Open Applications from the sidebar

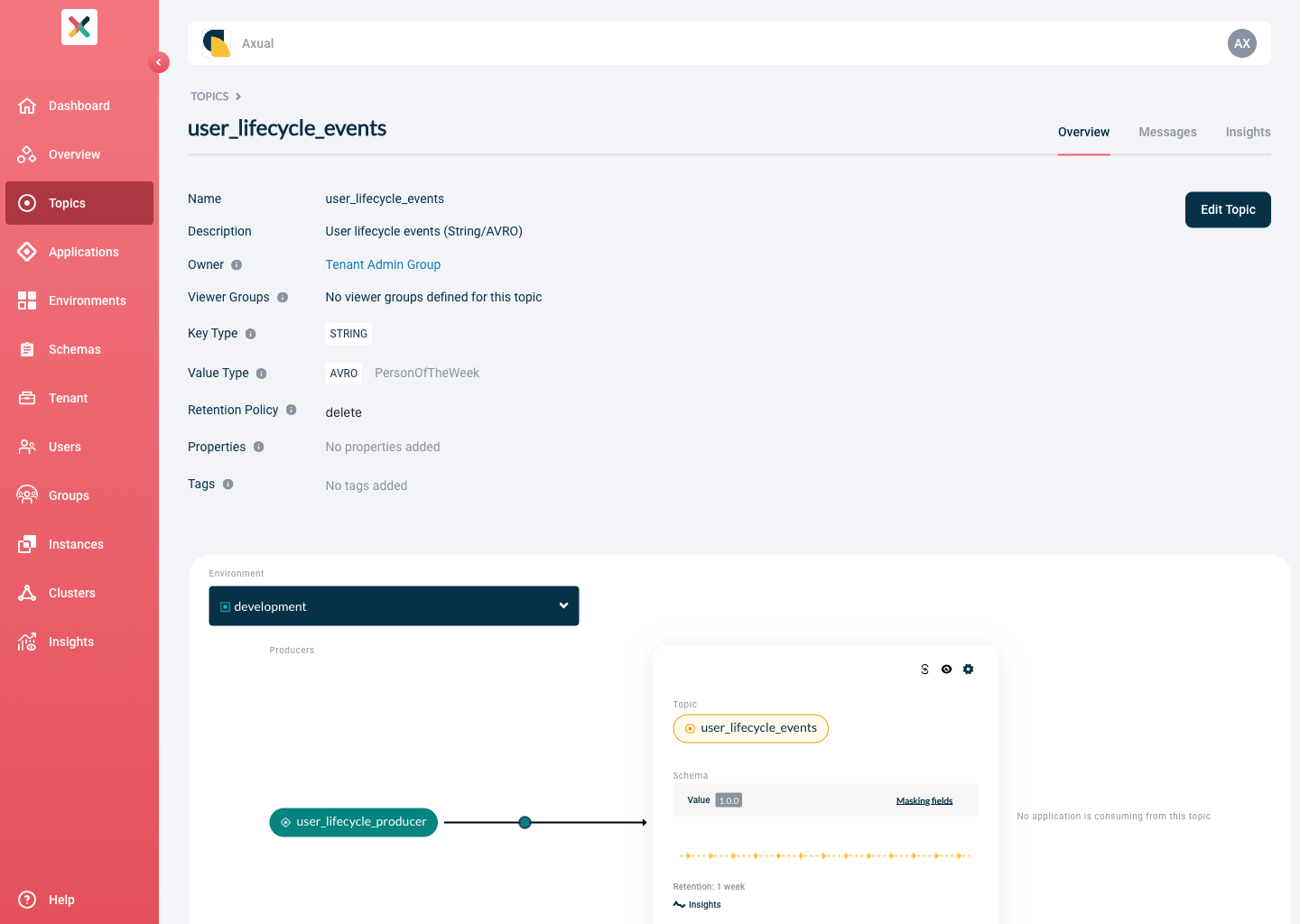pyautogui.click(x=79, y=252)
